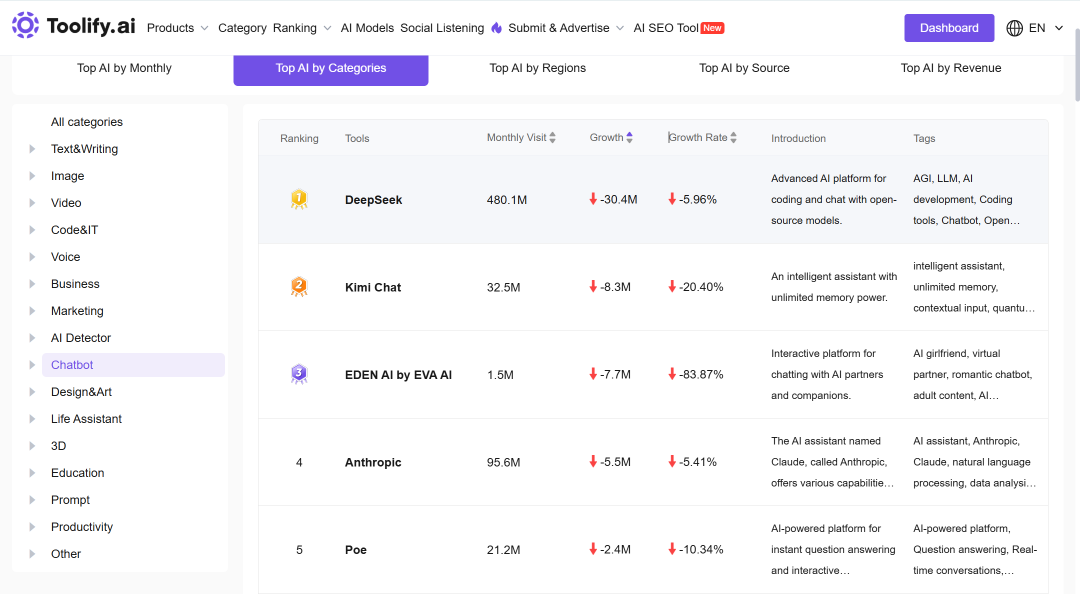The width and height of the screenshot is (1080, 594).
Task: Select the Education category
Action: (x=77, y=473)
